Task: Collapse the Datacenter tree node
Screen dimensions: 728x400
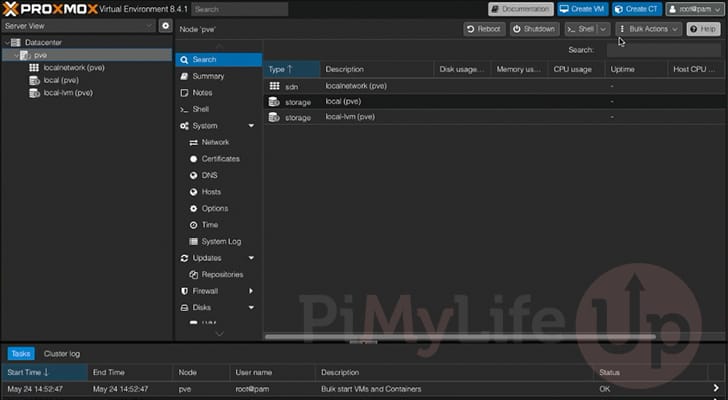Action: pos(7,42)
